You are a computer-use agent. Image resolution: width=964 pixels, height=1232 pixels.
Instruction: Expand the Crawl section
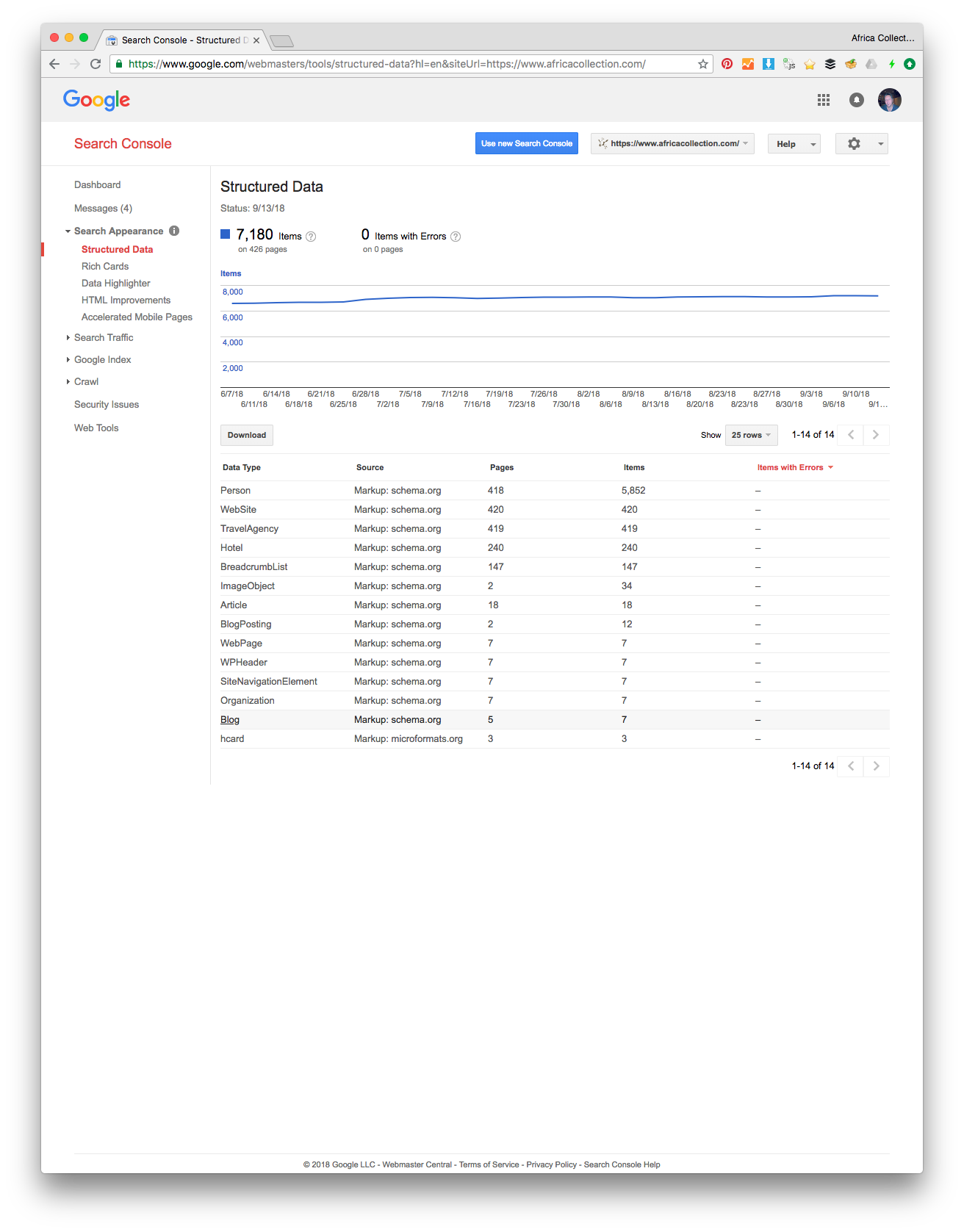(x=68, y=382)
